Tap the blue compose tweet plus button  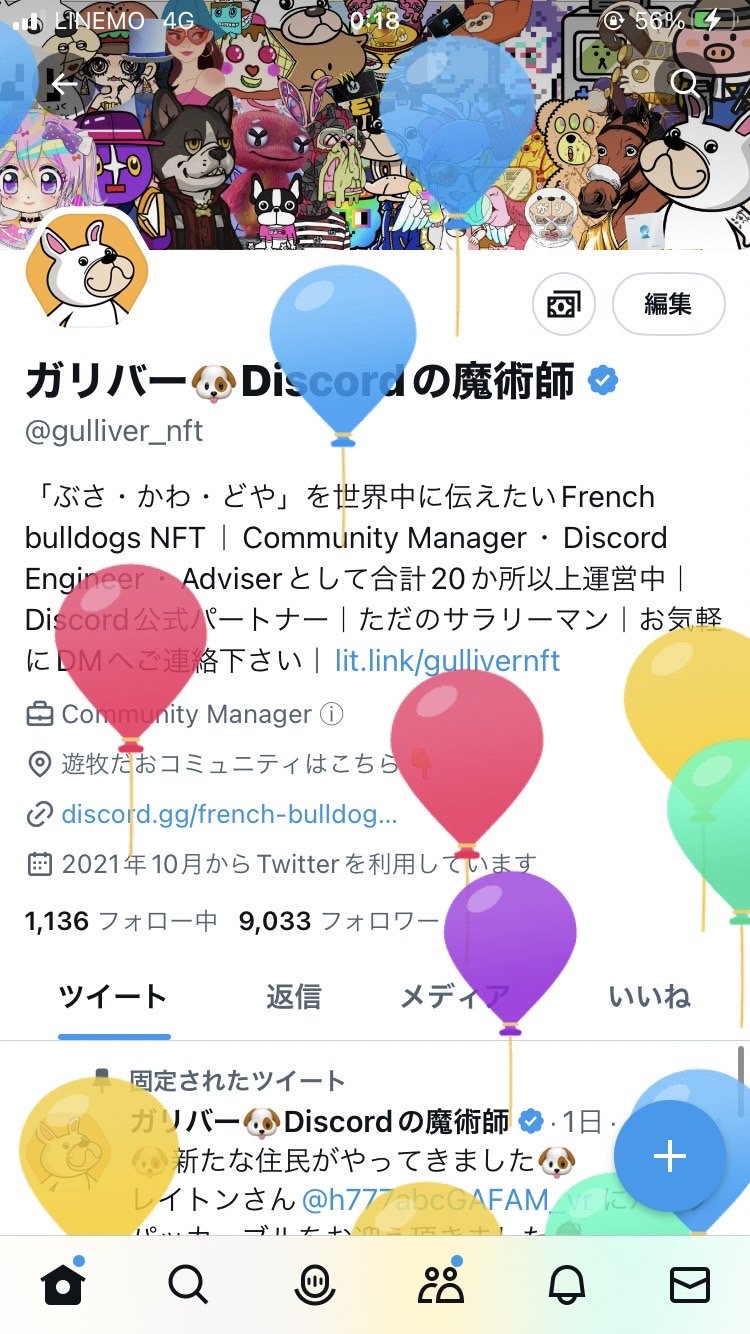[670, 1156]
